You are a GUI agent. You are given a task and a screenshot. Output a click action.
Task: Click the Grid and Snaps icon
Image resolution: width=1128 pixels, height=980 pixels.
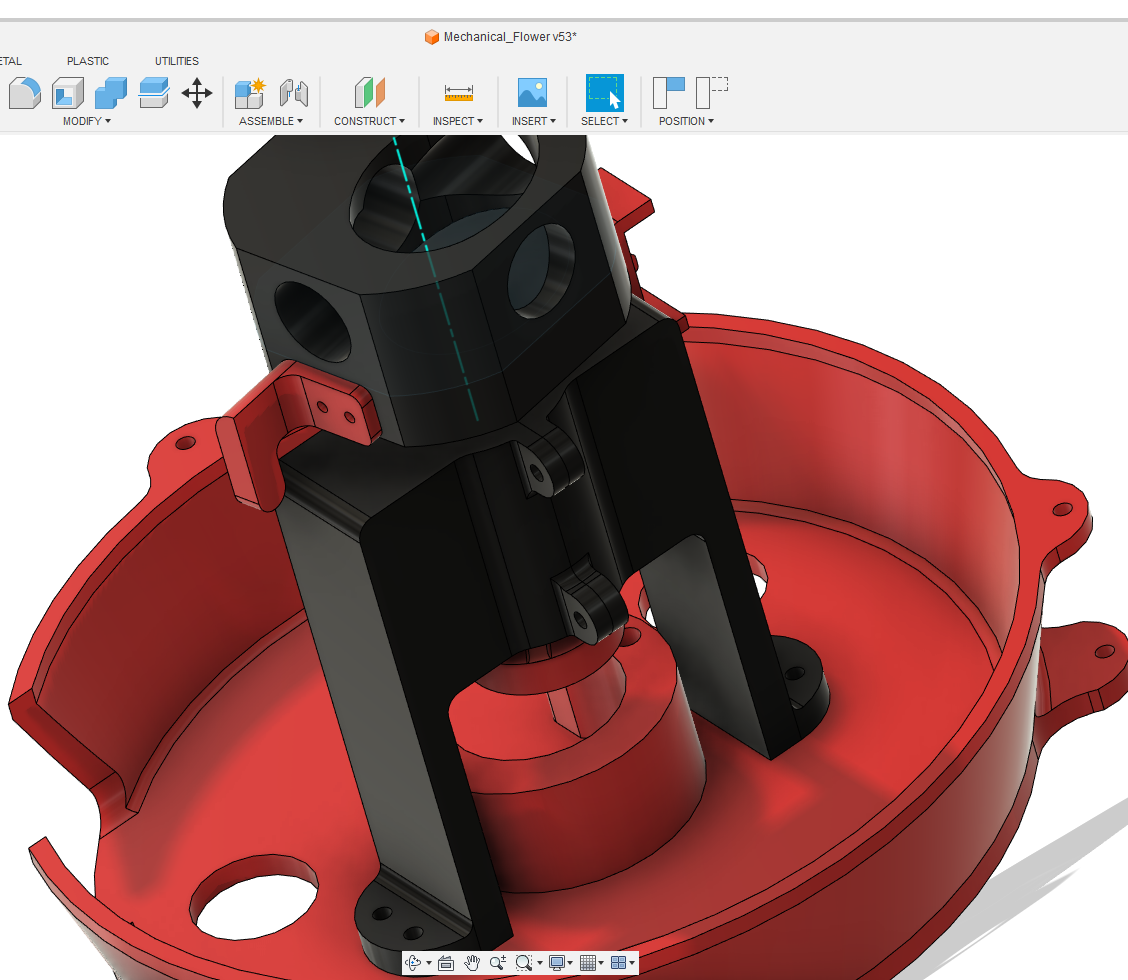[x=588, y=963]
